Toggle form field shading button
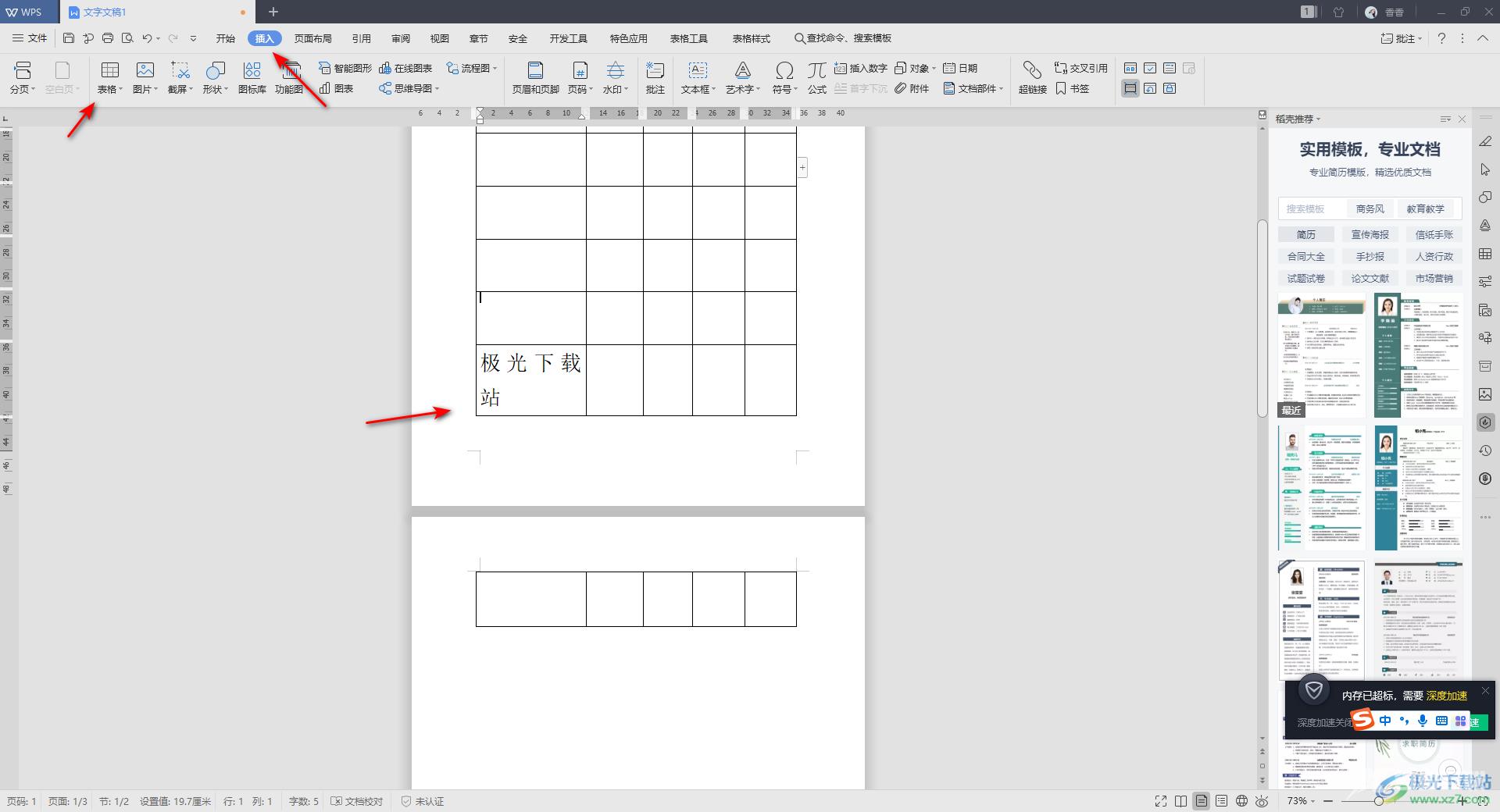Image resolution: width=1500 pixels, height=812 pixels. 1130,88
